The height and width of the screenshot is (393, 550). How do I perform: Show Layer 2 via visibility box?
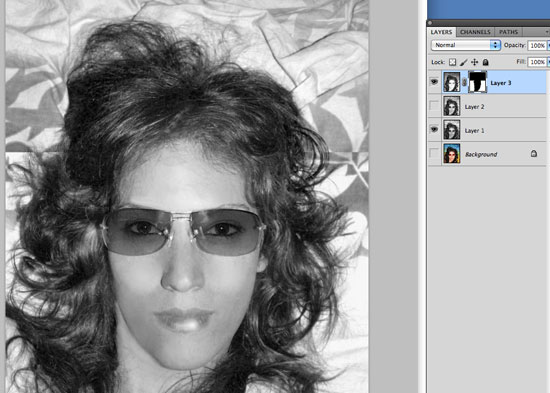[x=434, y=106]
